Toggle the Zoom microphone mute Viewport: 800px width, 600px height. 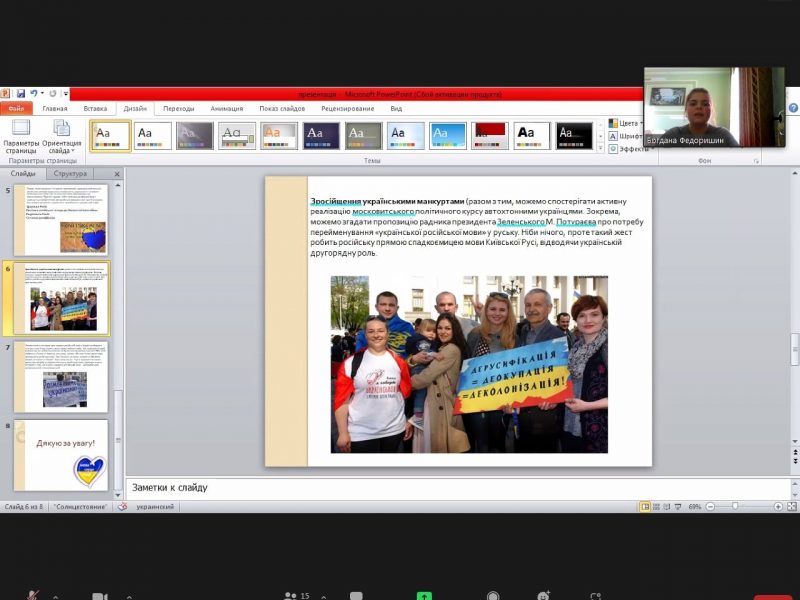point(33,596)
